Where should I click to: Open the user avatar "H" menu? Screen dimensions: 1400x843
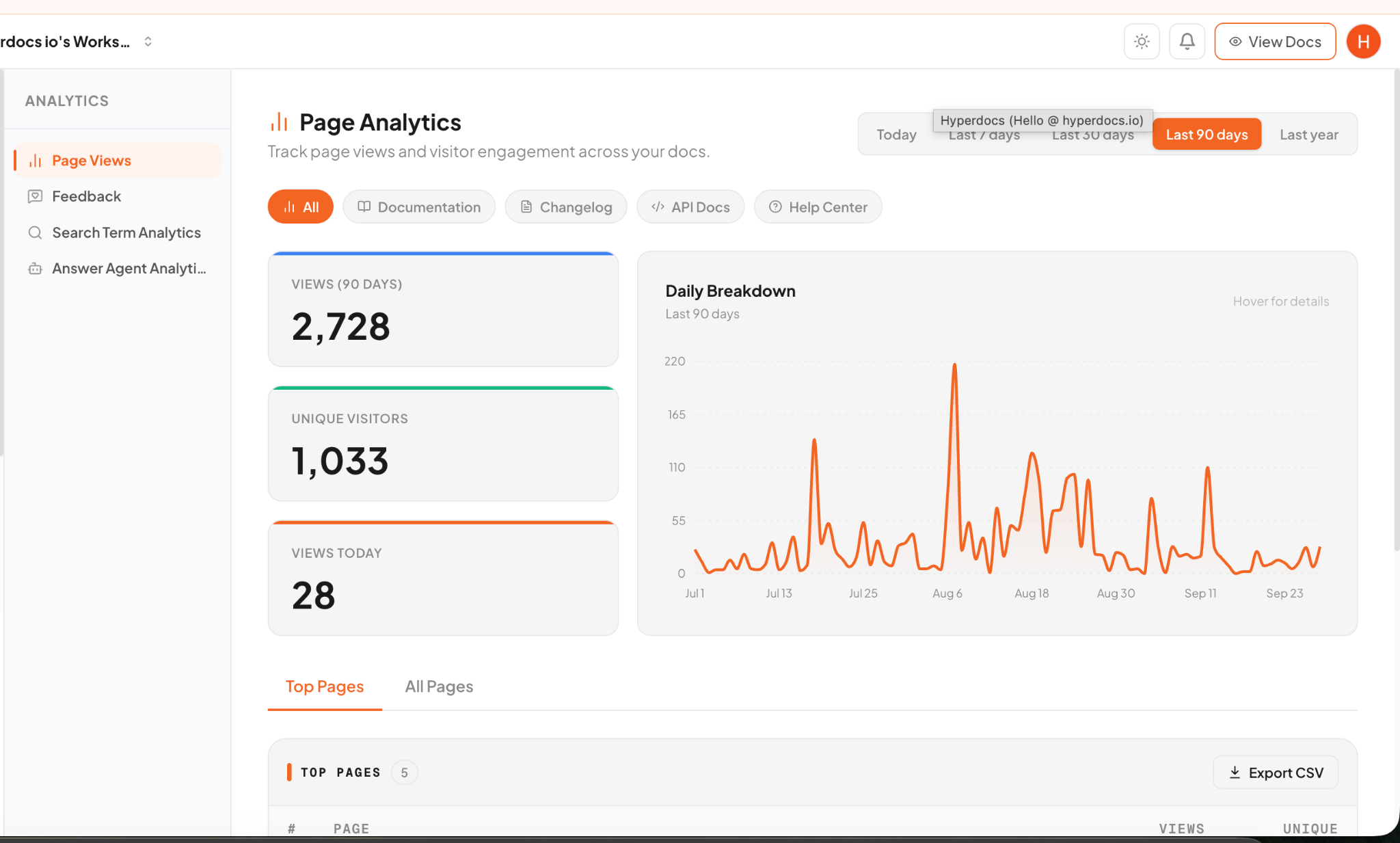tap(1363, 42)
